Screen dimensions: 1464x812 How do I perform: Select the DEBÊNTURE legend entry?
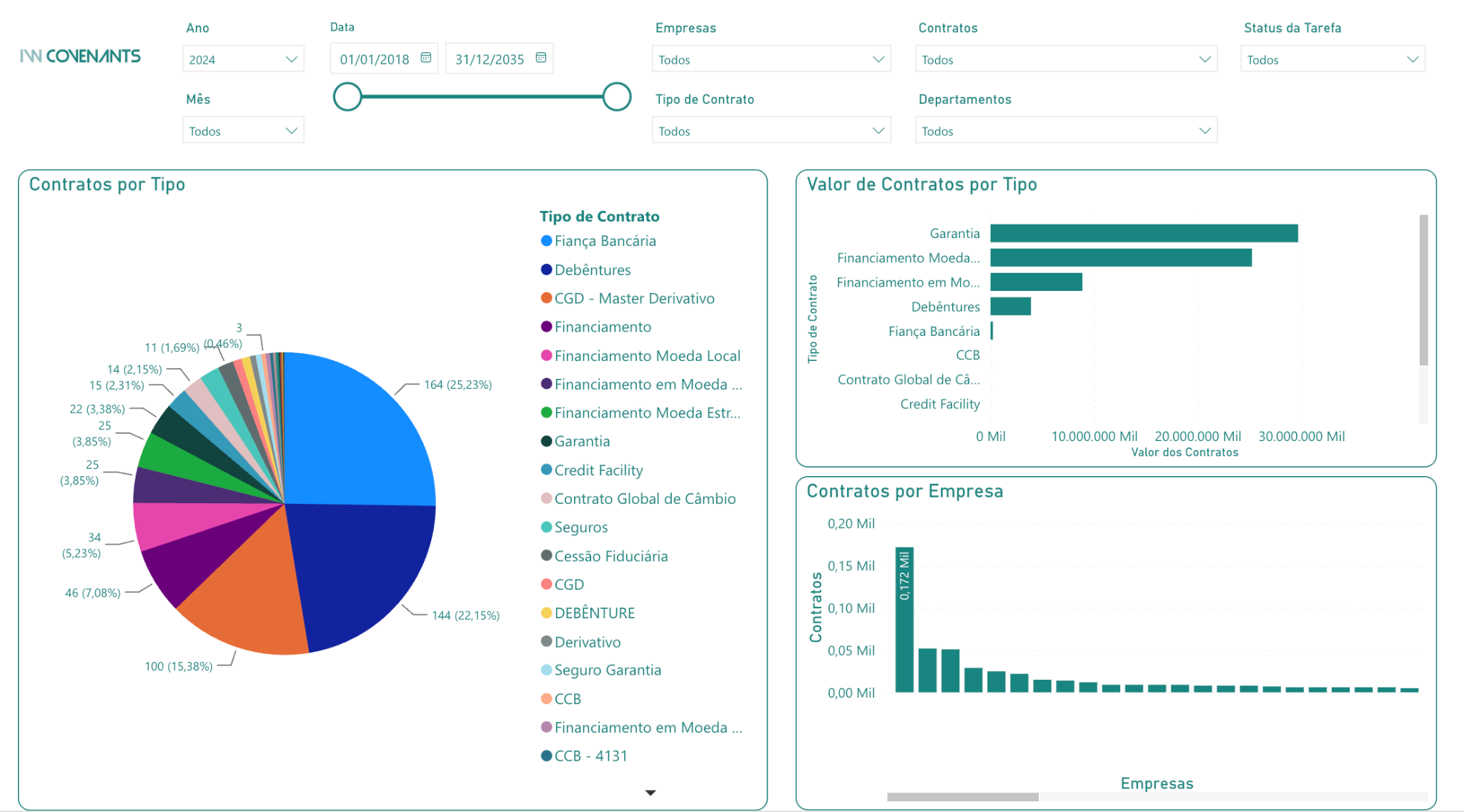click(588, 613)
